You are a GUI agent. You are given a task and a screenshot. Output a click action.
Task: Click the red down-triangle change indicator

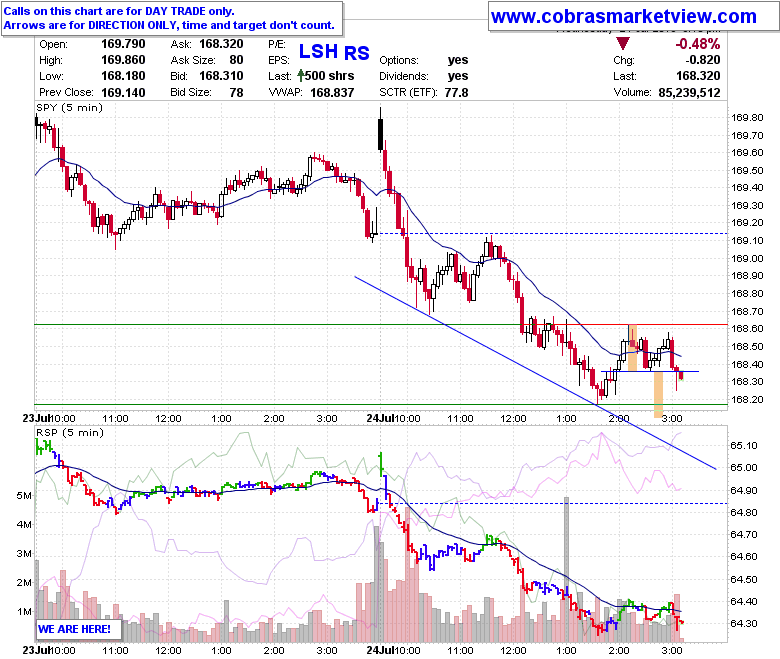tap(623, 43)
